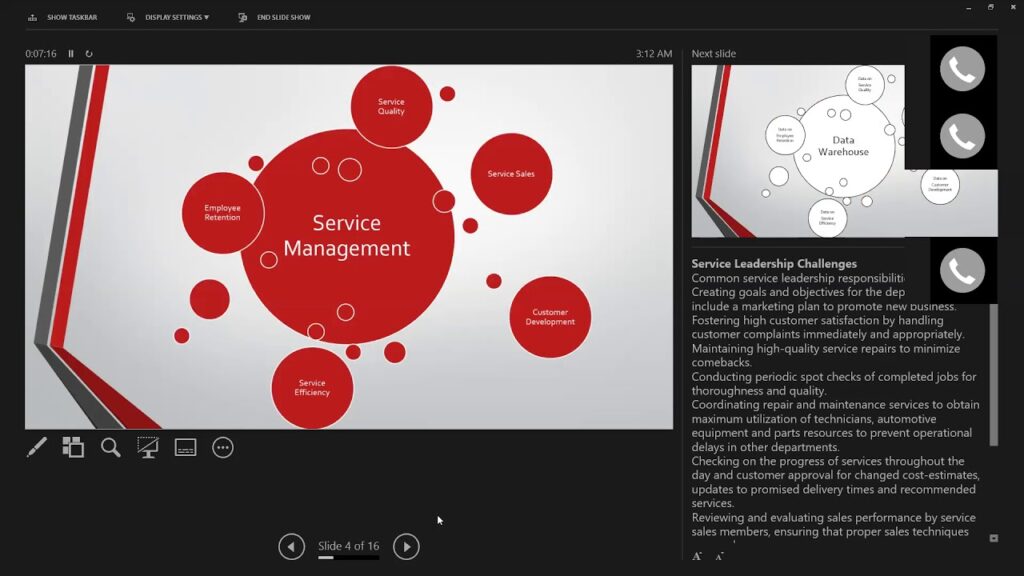Pause the presentation timer
Screen dimensions: 1024x576
click(x=71, y=54)
